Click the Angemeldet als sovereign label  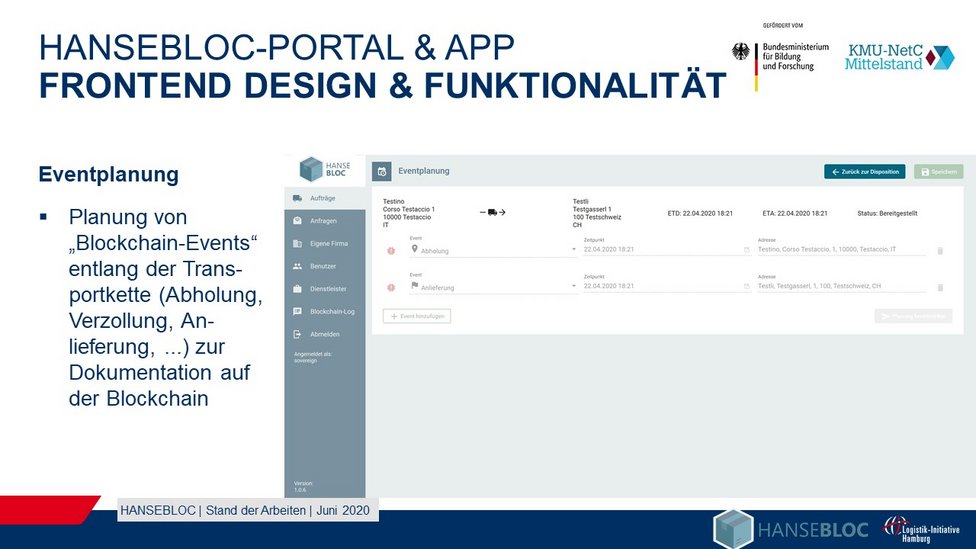[x=313, y=357]
